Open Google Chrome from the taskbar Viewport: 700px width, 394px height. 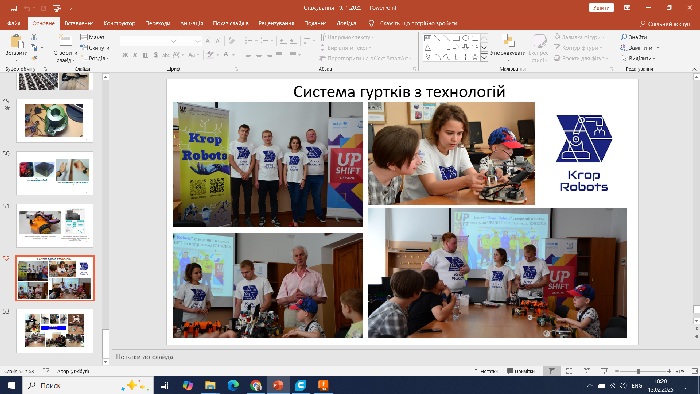click(x=256, y=385)
